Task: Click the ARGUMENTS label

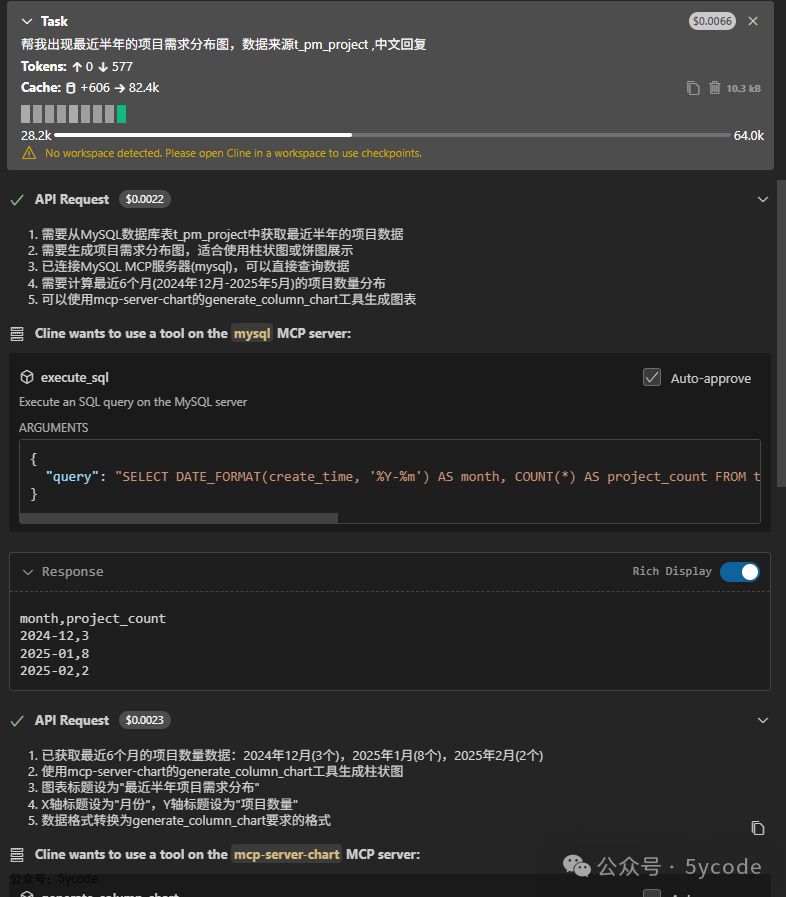Action: tap(53, 428)
